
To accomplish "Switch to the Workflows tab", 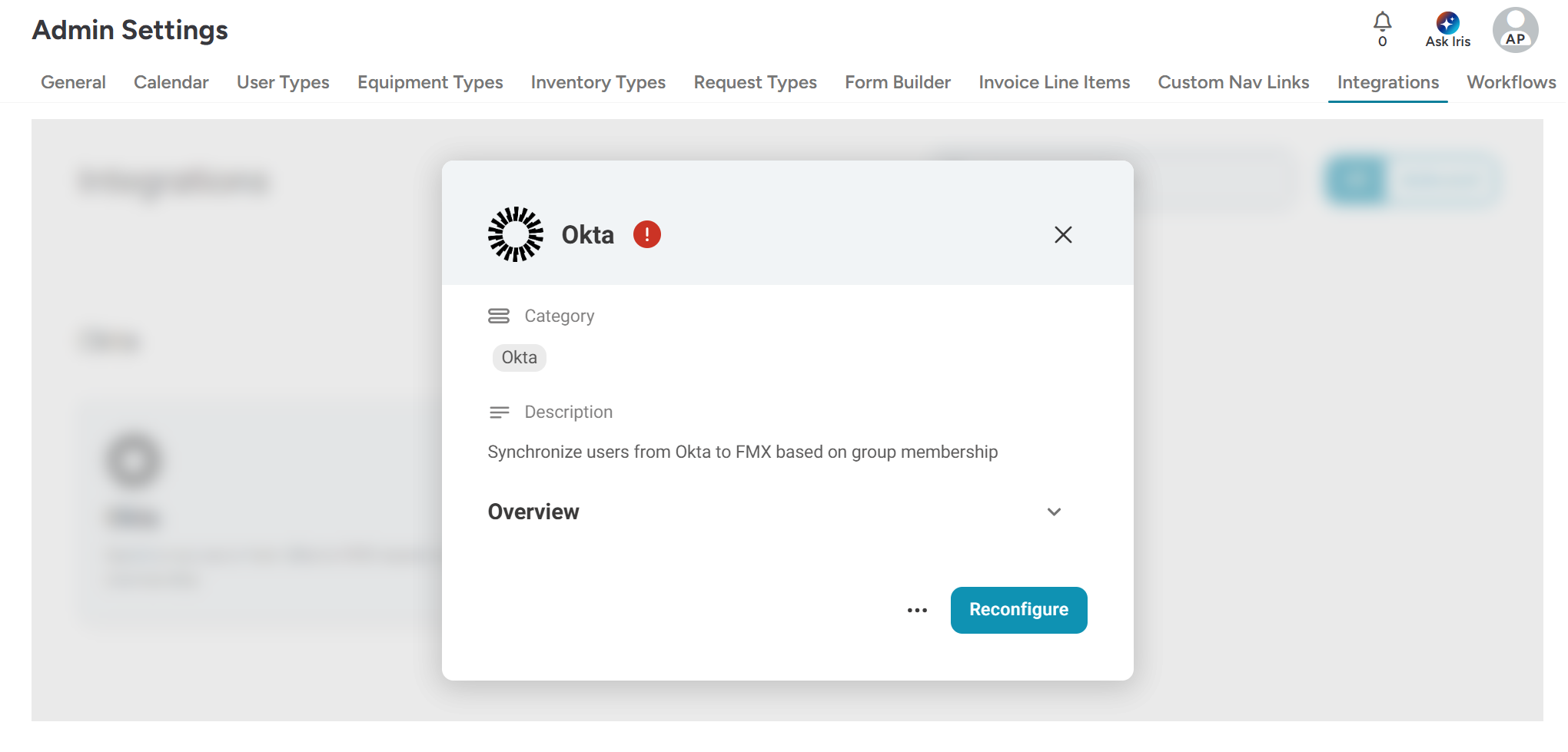I will point(1510,82).
